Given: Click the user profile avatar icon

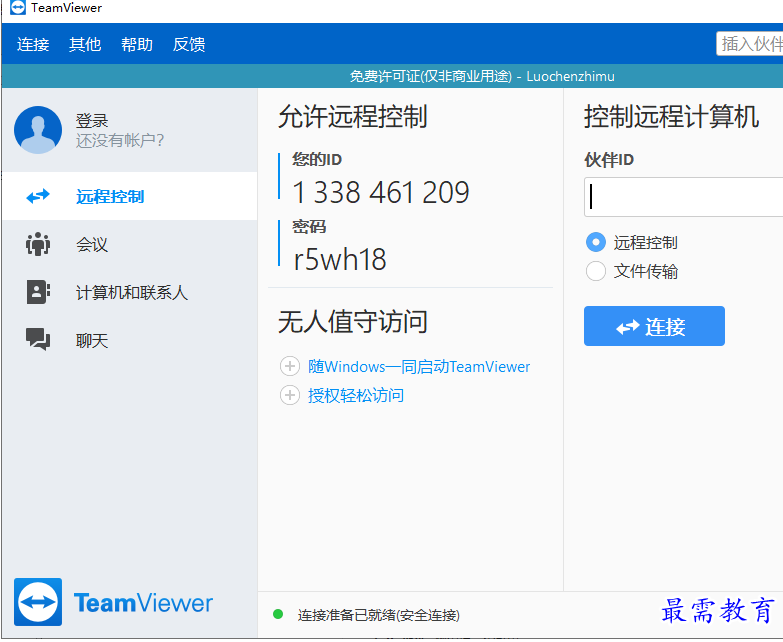Looking at the screenshot, I should coord(38,130).
